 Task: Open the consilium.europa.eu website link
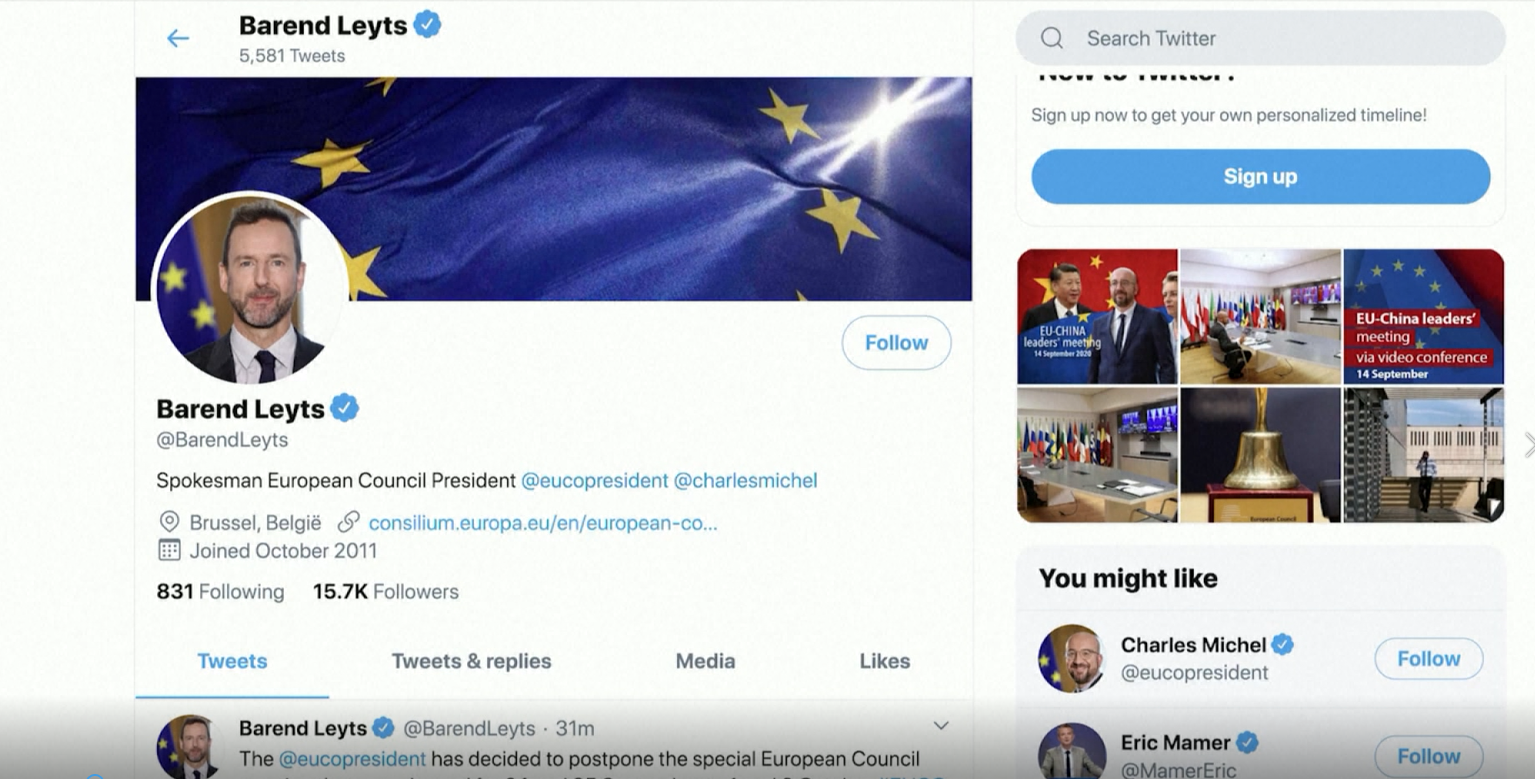(543, 523)
